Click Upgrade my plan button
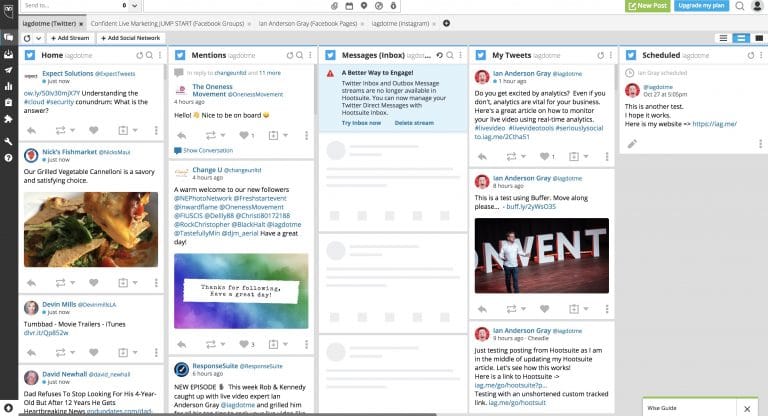The width and height of the screenshot is (768, 416). tap(701, 5)
